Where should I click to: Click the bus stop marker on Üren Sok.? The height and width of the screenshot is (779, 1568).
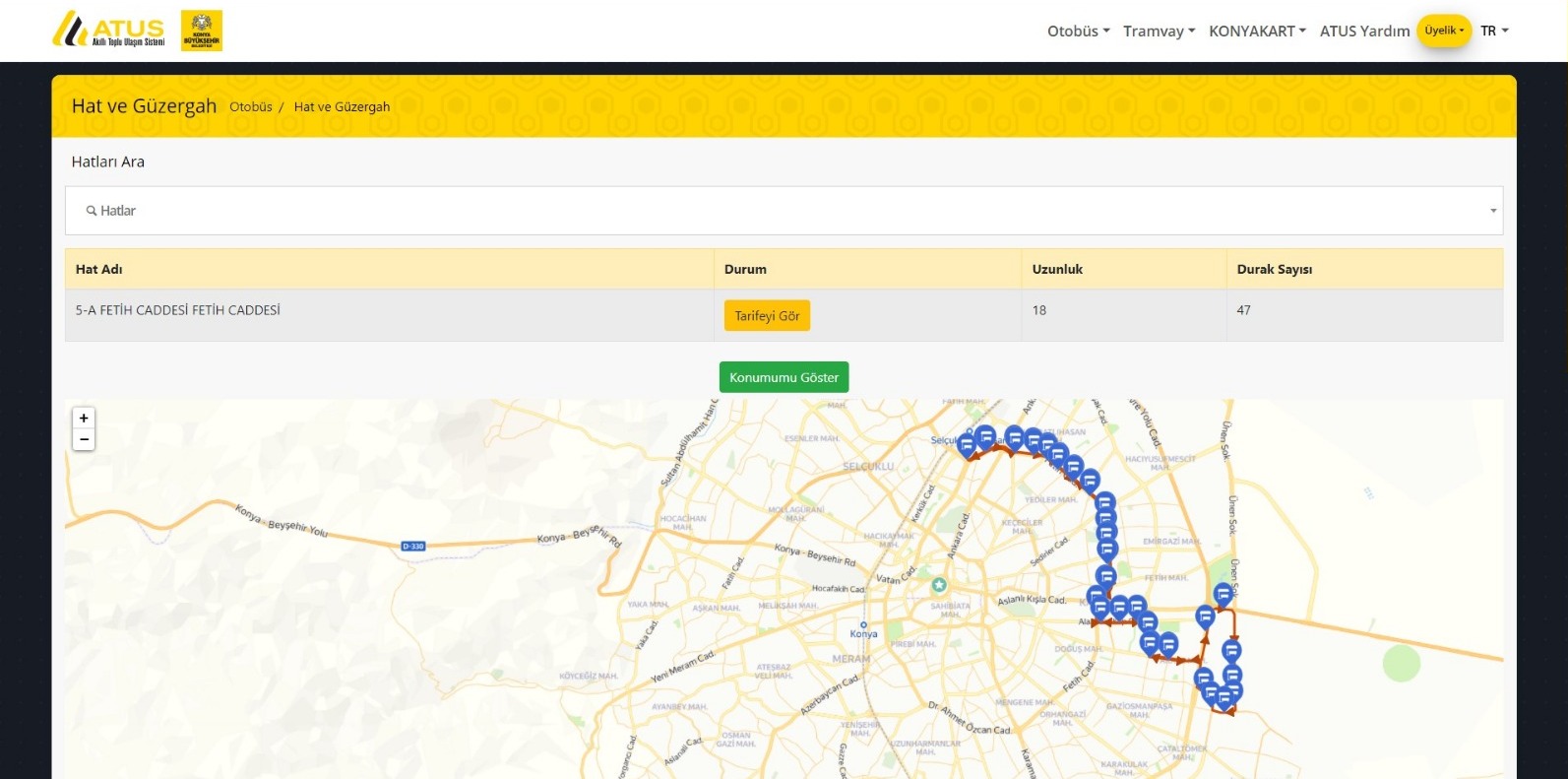(x=1223, y=594)
